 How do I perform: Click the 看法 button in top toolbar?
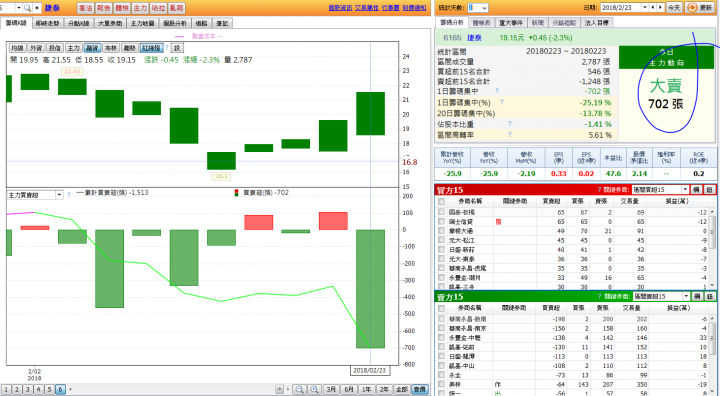[x=85, y=8]
